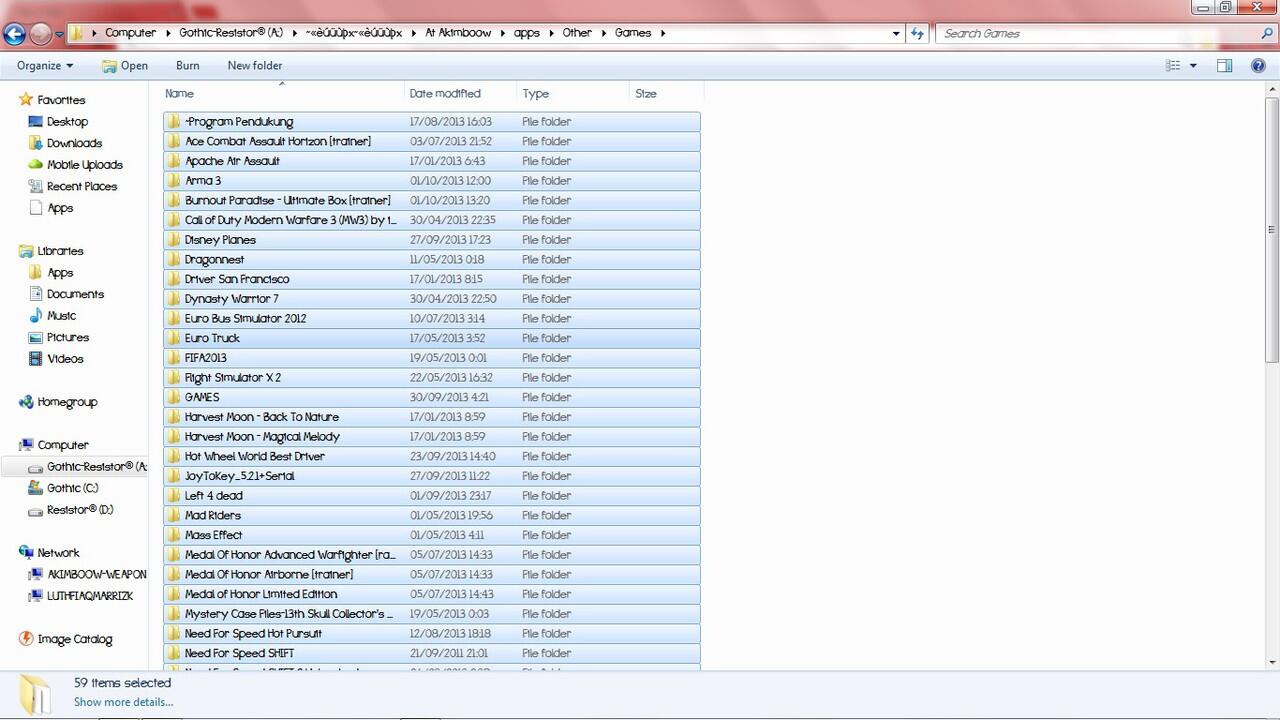1280x720 pixels.
Task: Open the view options dropdown arrow
Action: click(1193, 66)
